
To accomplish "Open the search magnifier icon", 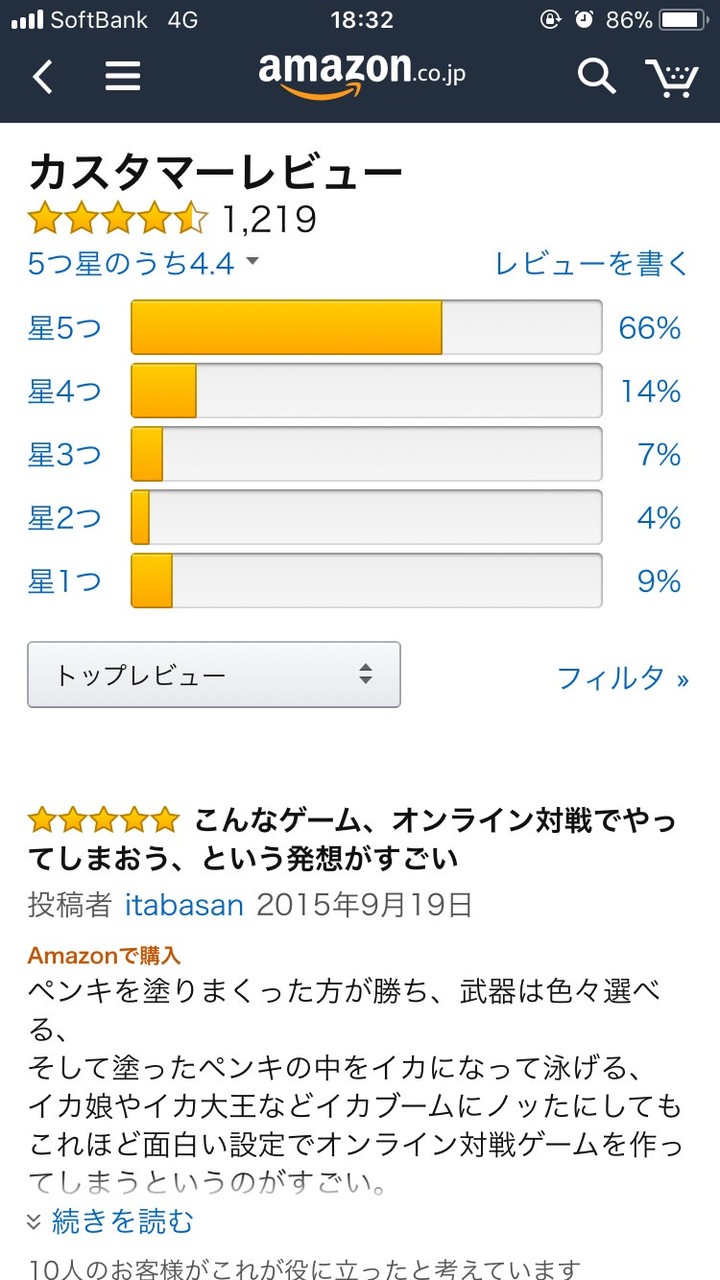I will click(x=596, y=76).
